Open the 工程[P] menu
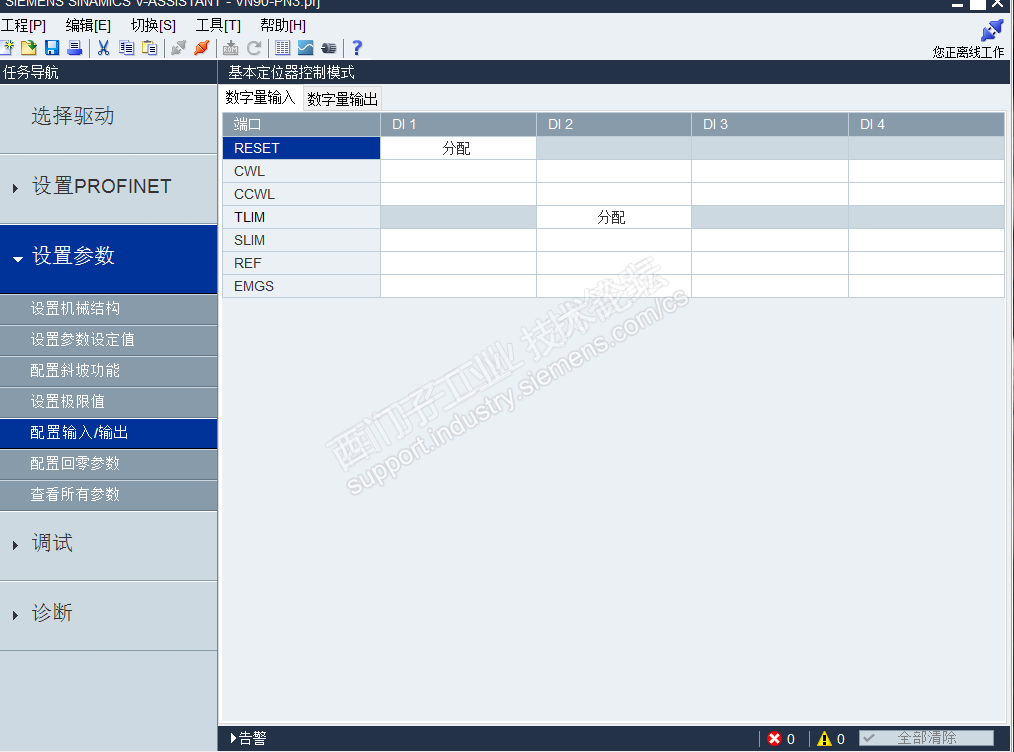 point(23,25)
